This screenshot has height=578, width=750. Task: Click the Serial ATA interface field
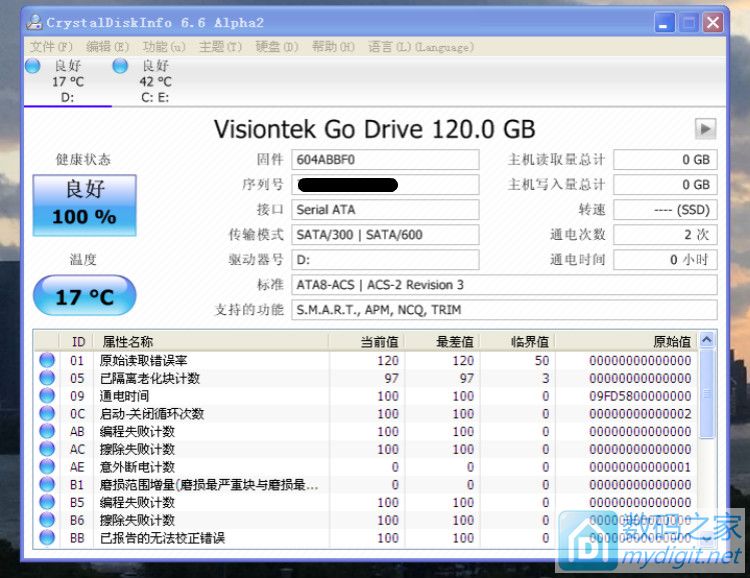[x=385, y=210]
